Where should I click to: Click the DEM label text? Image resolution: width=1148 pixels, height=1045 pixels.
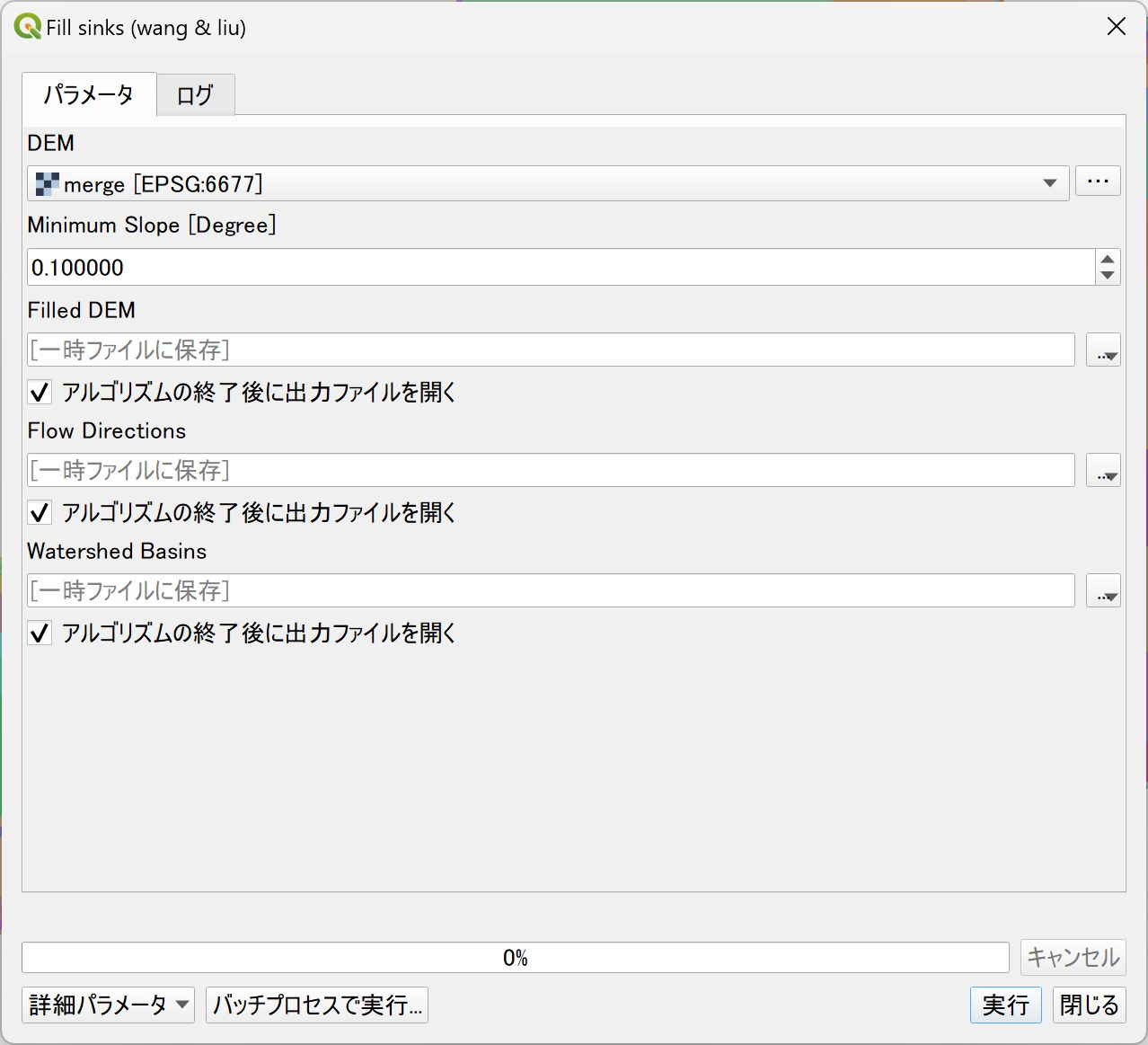coord(51,143)
